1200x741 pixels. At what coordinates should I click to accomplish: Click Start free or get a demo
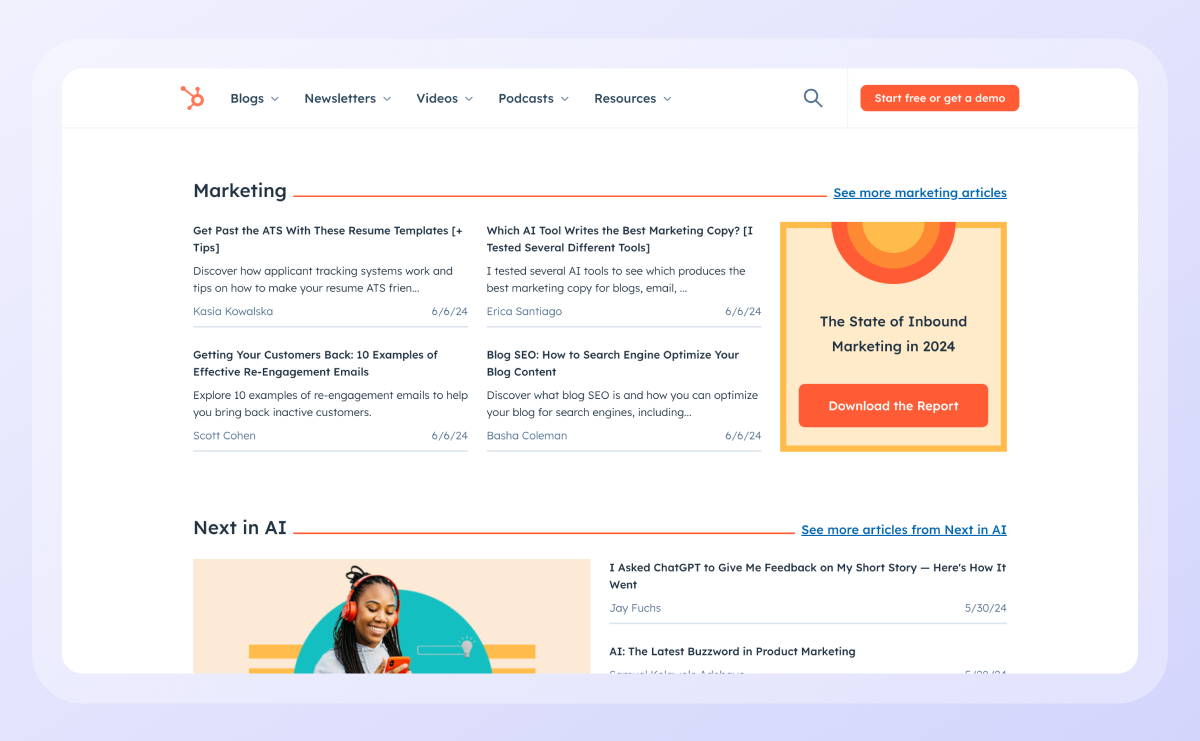(939, 98)
